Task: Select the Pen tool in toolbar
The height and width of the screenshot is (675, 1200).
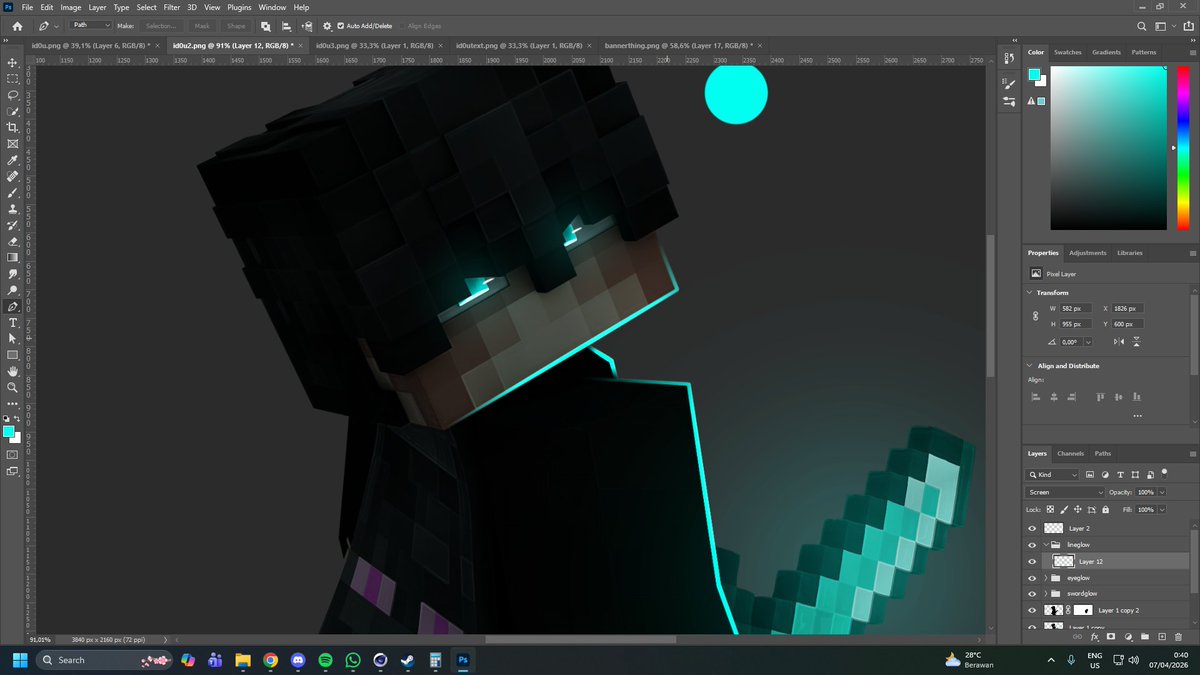Action: tap(13, 306)
